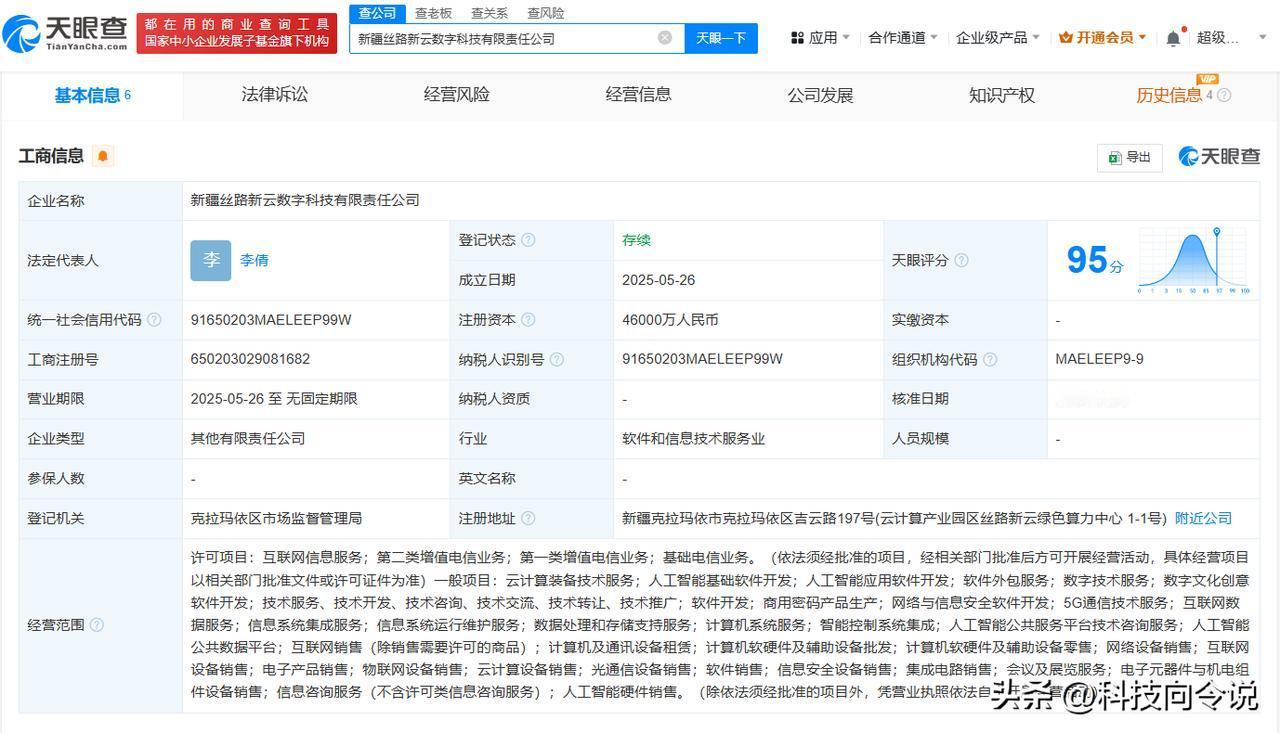Viewport: 1280px width, 733px height.
Task: Click the registration number 650203029081682
Action: [250, 359]
